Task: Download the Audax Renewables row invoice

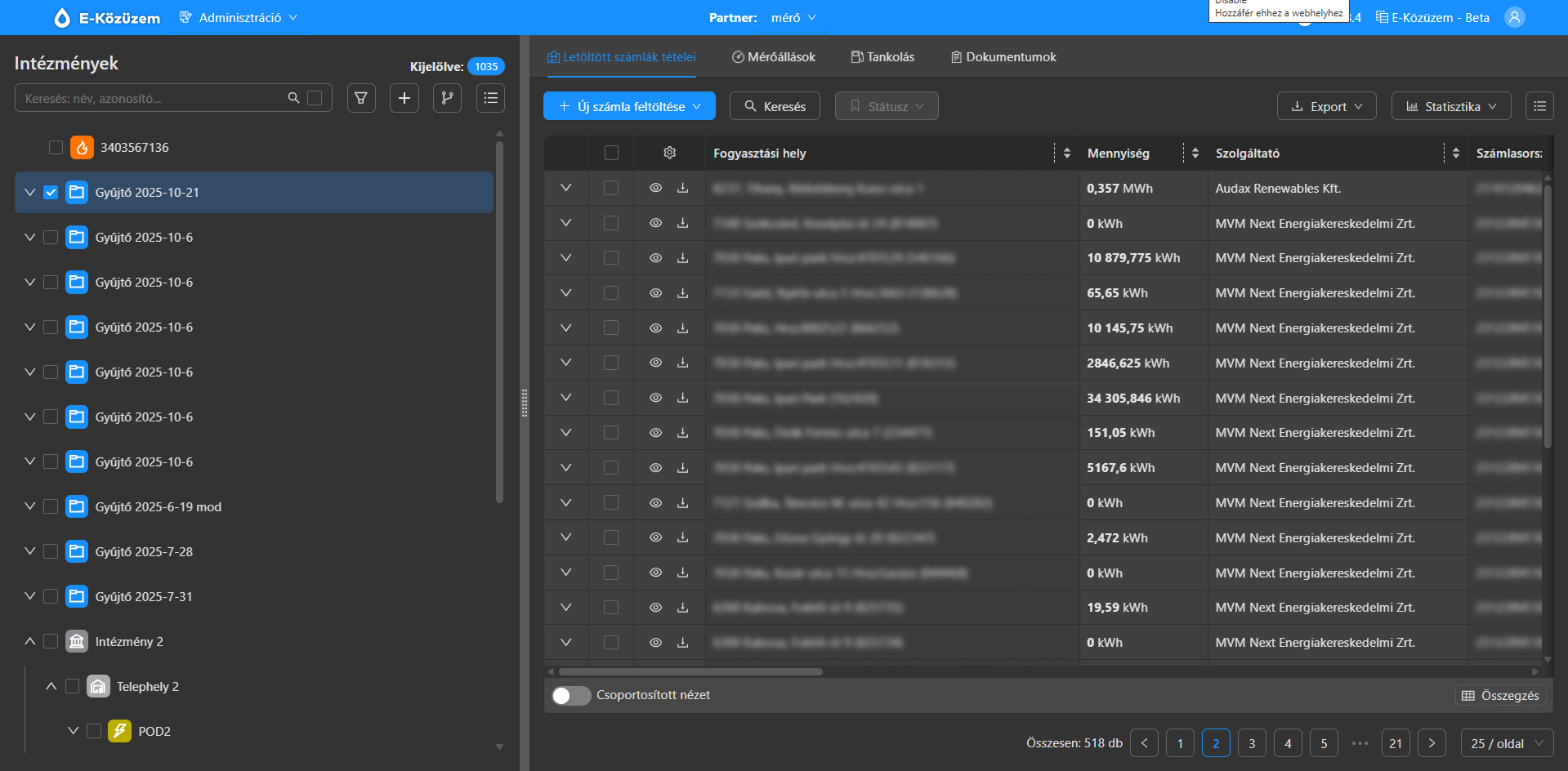Action: tap(682, 188)
